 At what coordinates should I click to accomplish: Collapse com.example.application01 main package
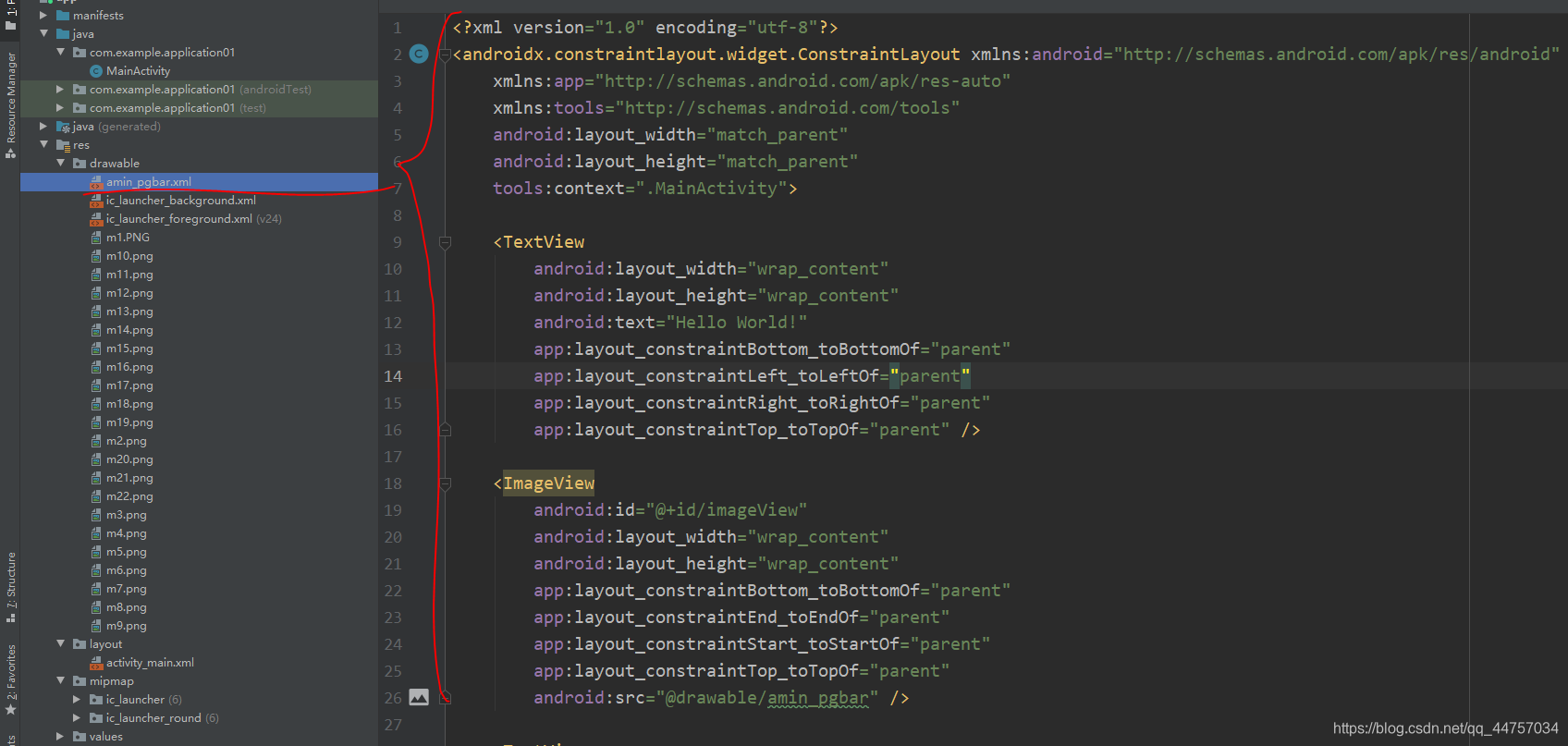point(60,53)
